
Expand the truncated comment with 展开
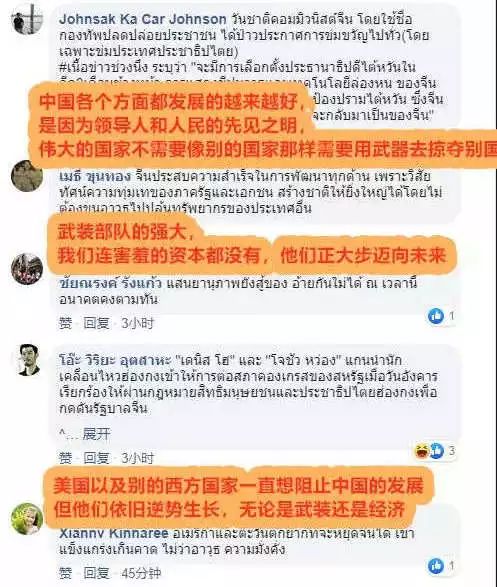[96, 434]
